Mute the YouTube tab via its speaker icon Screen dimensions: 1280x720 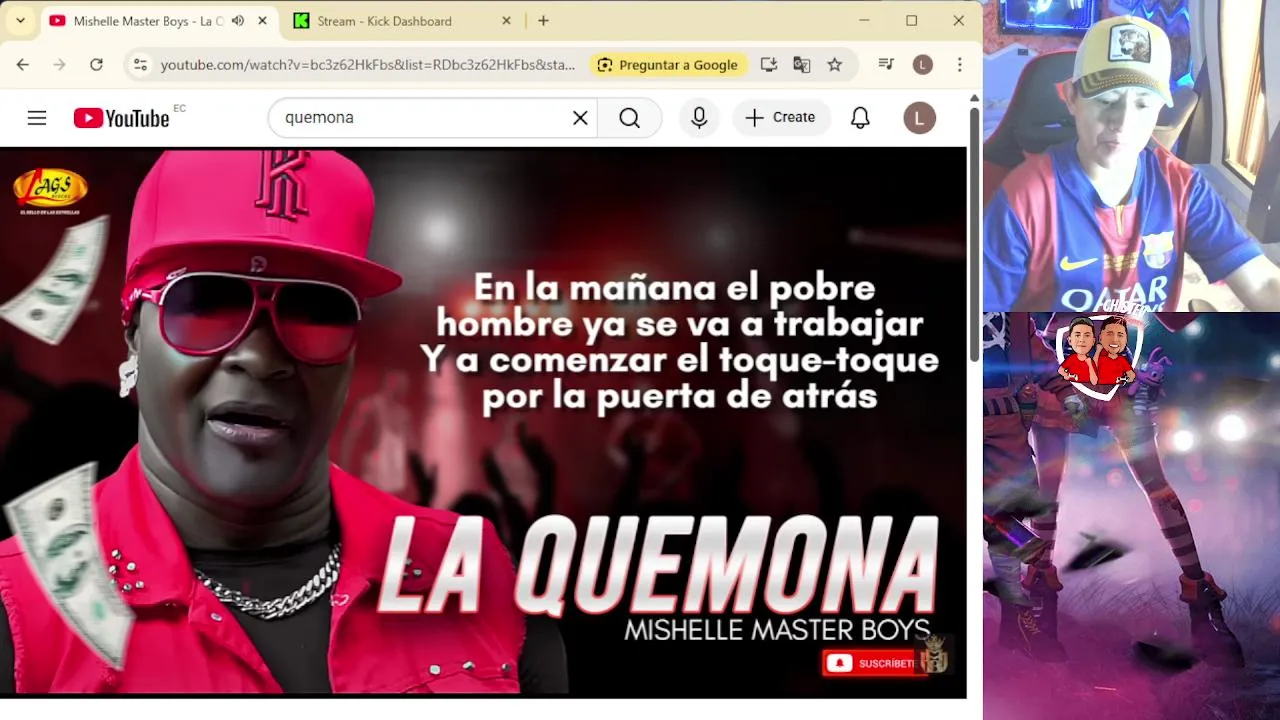238,21
